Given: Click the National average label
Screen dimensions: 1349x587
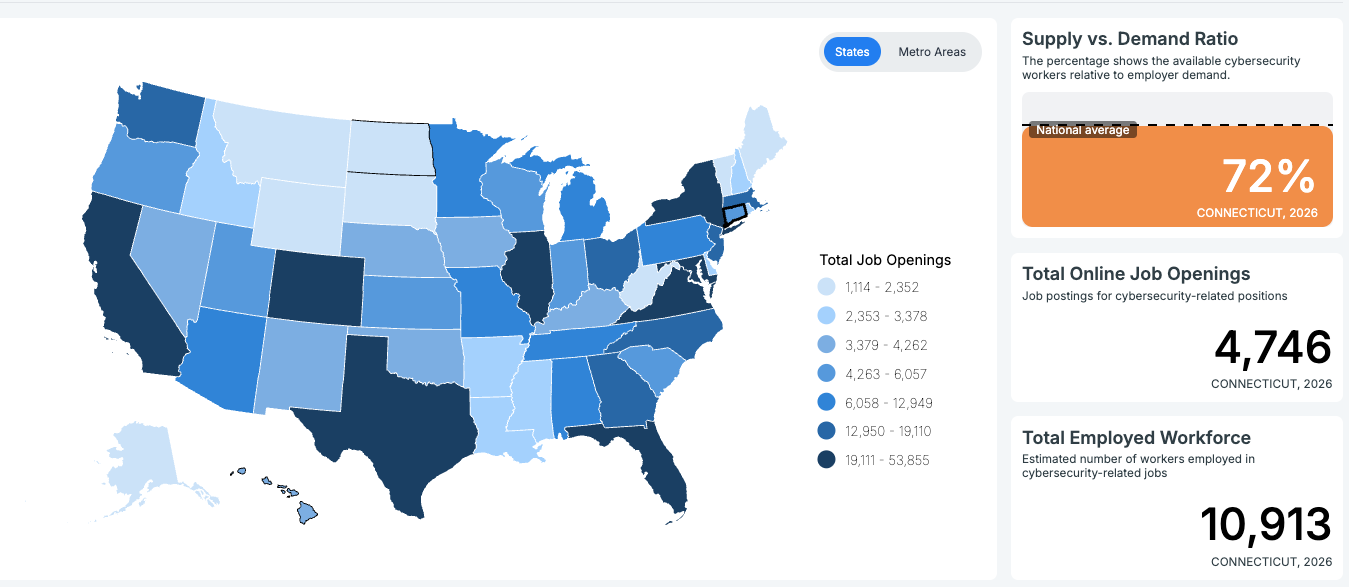Looking at the screenshot, I should coord(1082,130).
